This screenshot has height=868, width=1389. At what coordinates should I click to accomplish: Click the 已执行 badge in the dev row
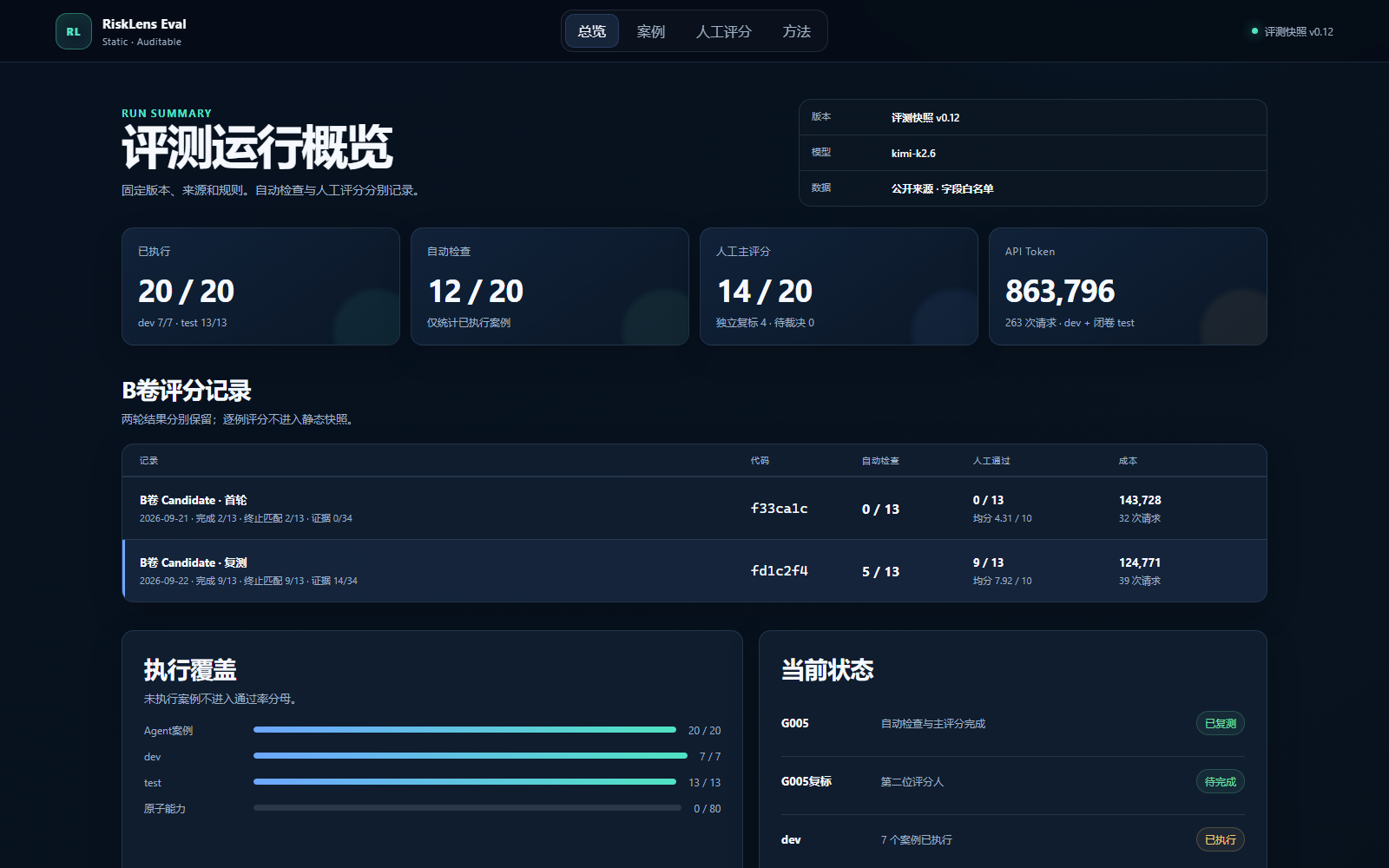[1221, 839]
